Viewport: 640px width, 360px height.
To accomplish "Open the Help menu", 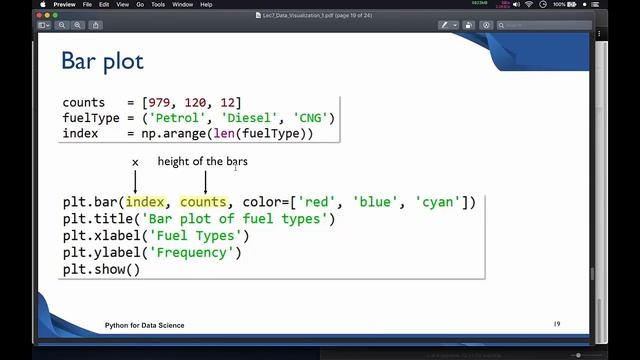I will tap(206, 4).
